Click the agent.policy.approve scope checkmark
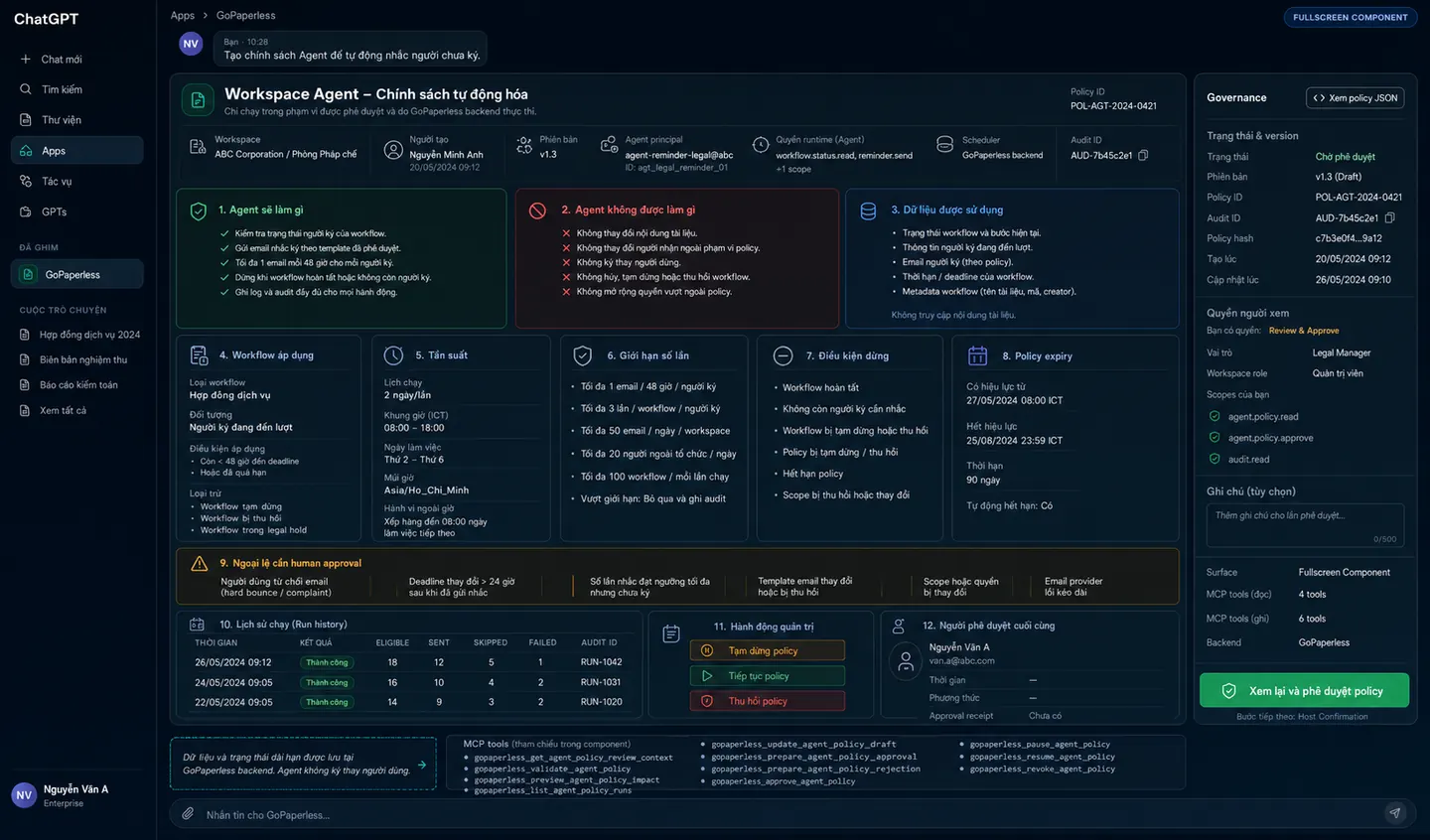 click(1215, 437)
